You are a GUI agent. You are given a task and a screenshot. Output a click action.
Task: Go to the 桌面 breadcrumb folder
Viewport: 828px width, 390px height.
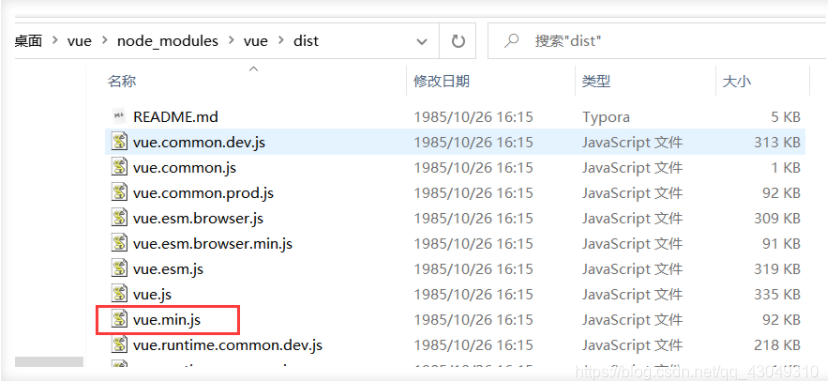coord(29,41)
